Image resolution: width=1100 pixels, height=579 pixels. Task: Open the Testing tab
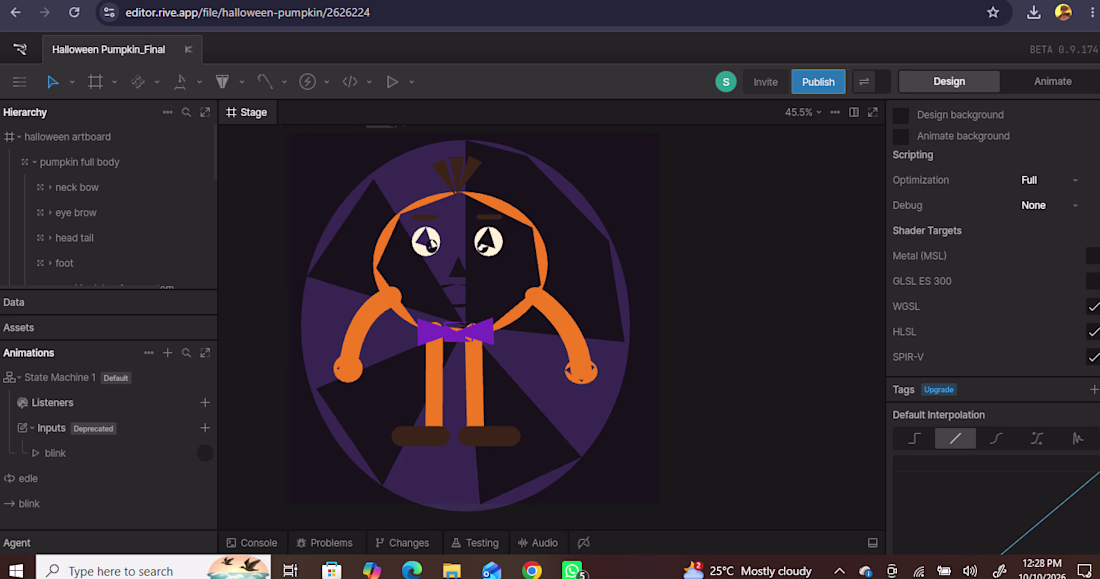tap(475, 543)
